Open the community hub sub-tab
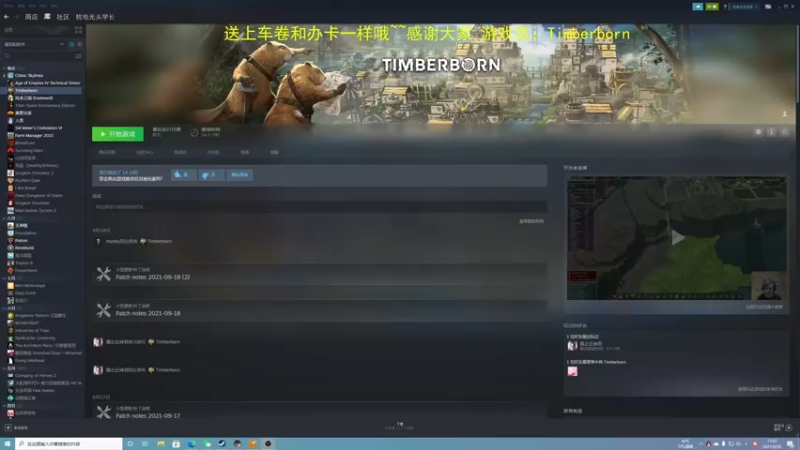 [144, 152]
